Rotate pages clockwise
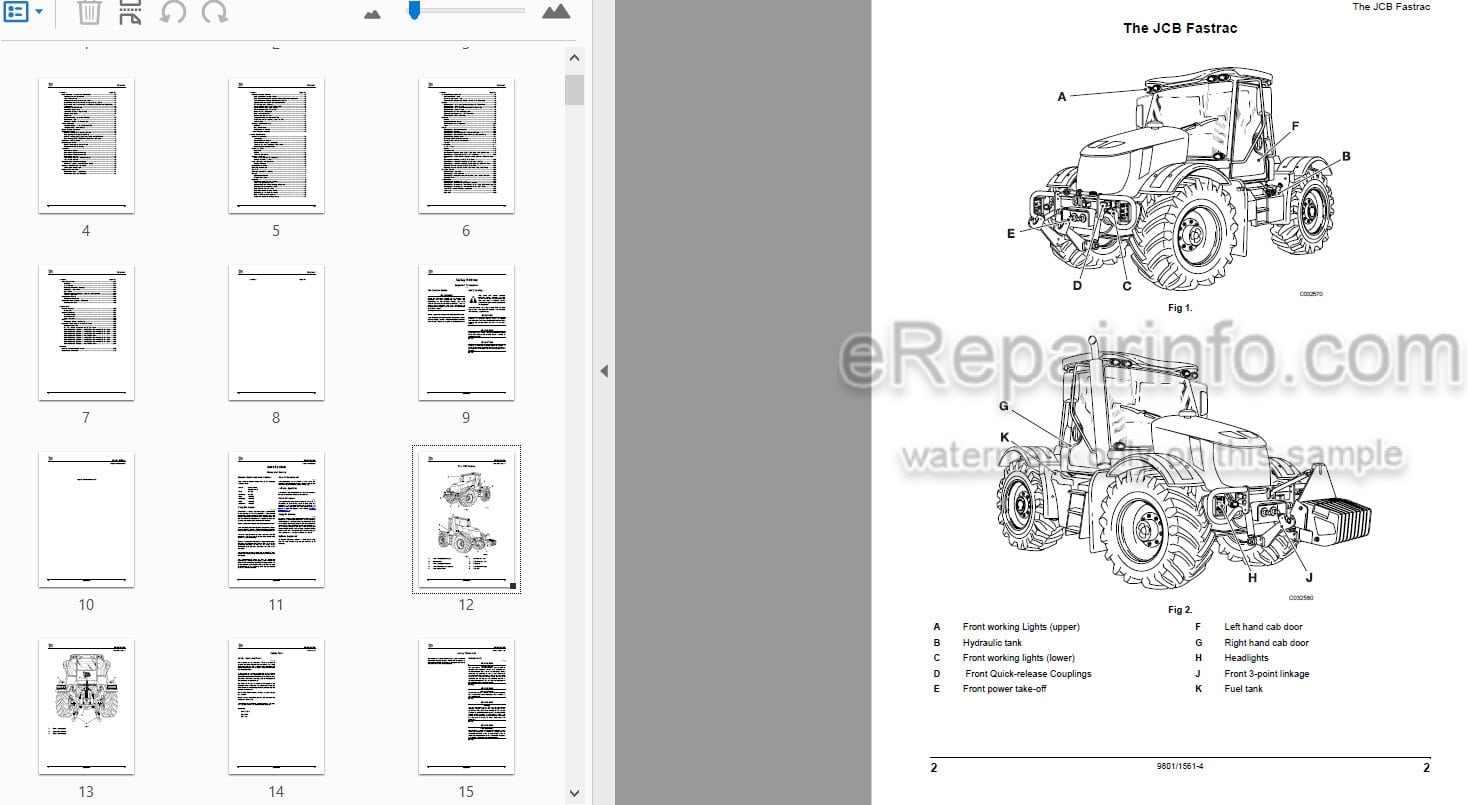Screen dimensions: 1468x805 click(214, 12)
